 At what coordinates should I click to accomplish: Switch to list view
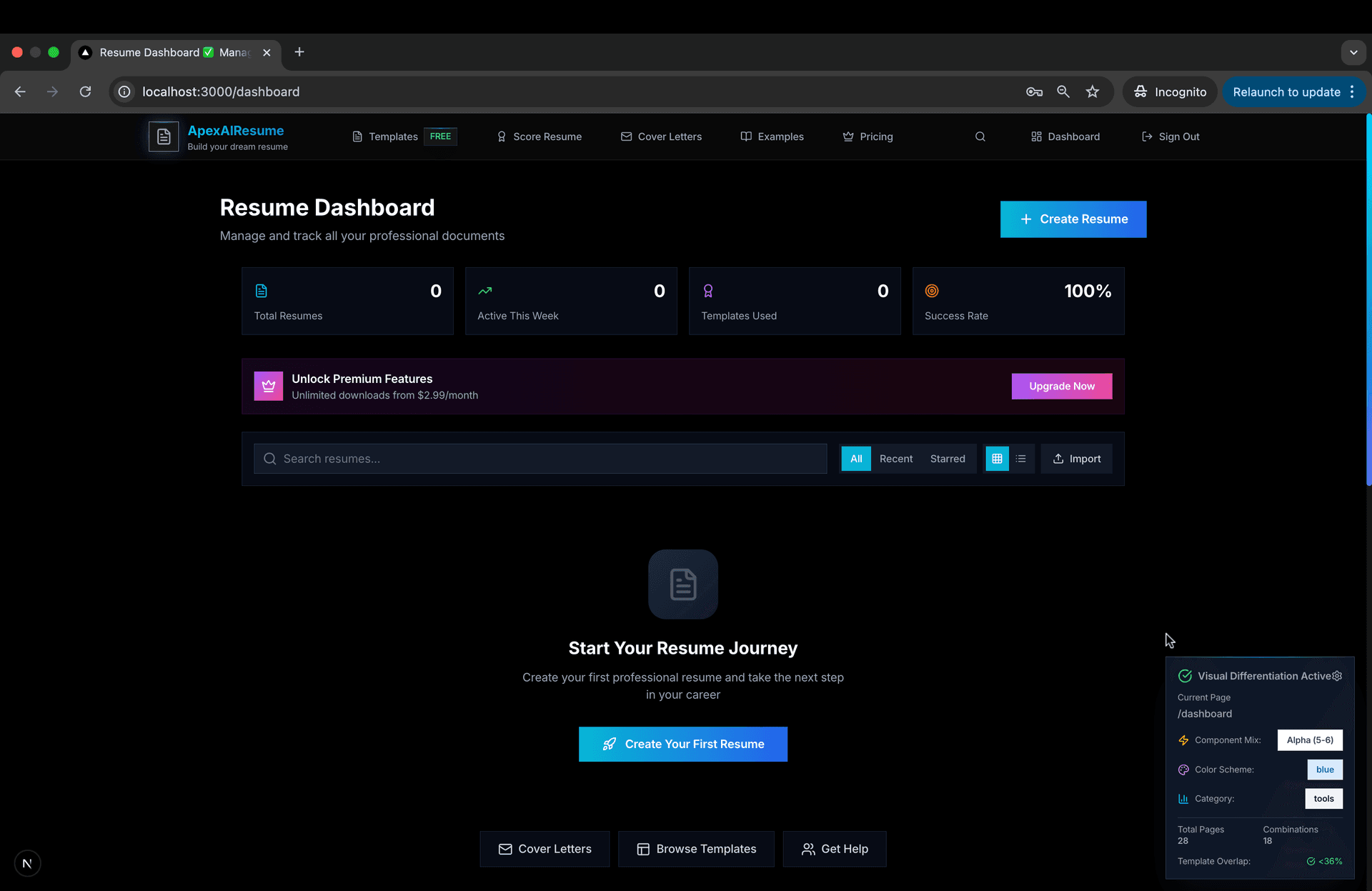(x=1020, y=459)
